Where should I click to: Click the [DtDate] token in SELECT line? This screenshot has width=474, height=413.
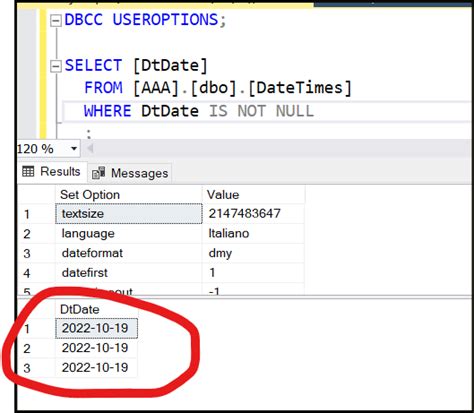pyautogui.click(x=170, y=65)
